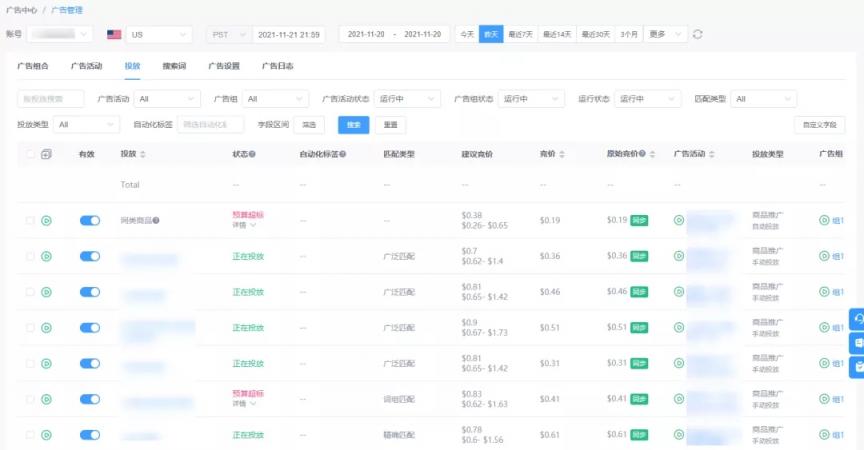Click the ad group play icon in the $0.31 row
Image resolution: width=864 pixels, height=450 pixels.
point(824,364)
